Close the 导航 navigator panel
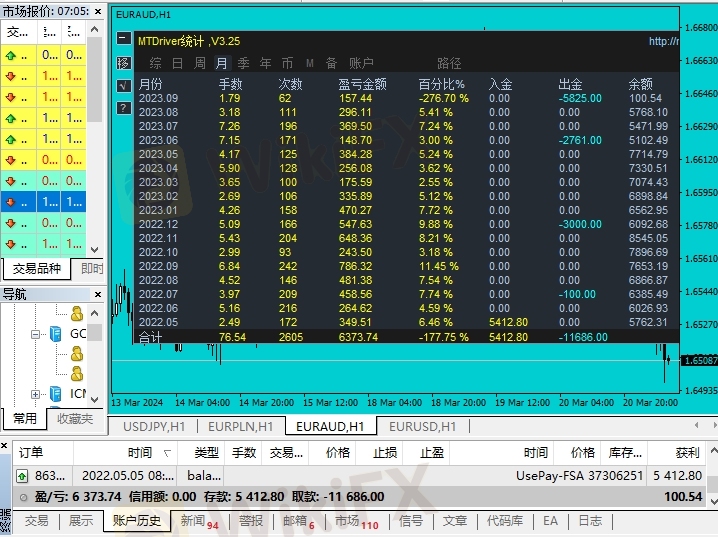 [x=96, y=294]
